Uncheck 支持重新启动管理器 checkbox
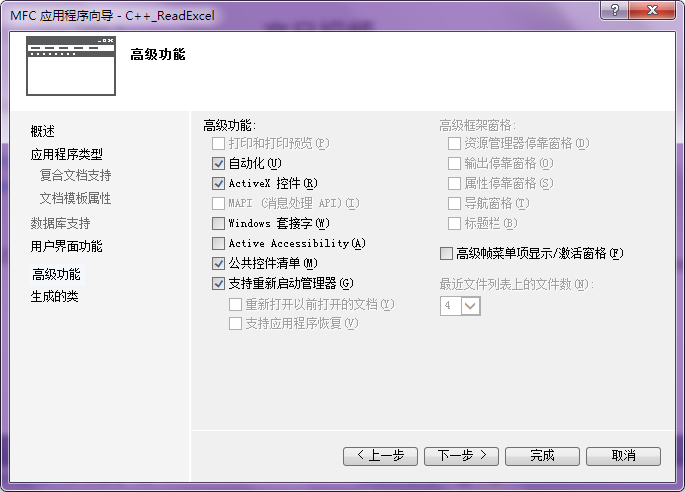 coord(218,284)
